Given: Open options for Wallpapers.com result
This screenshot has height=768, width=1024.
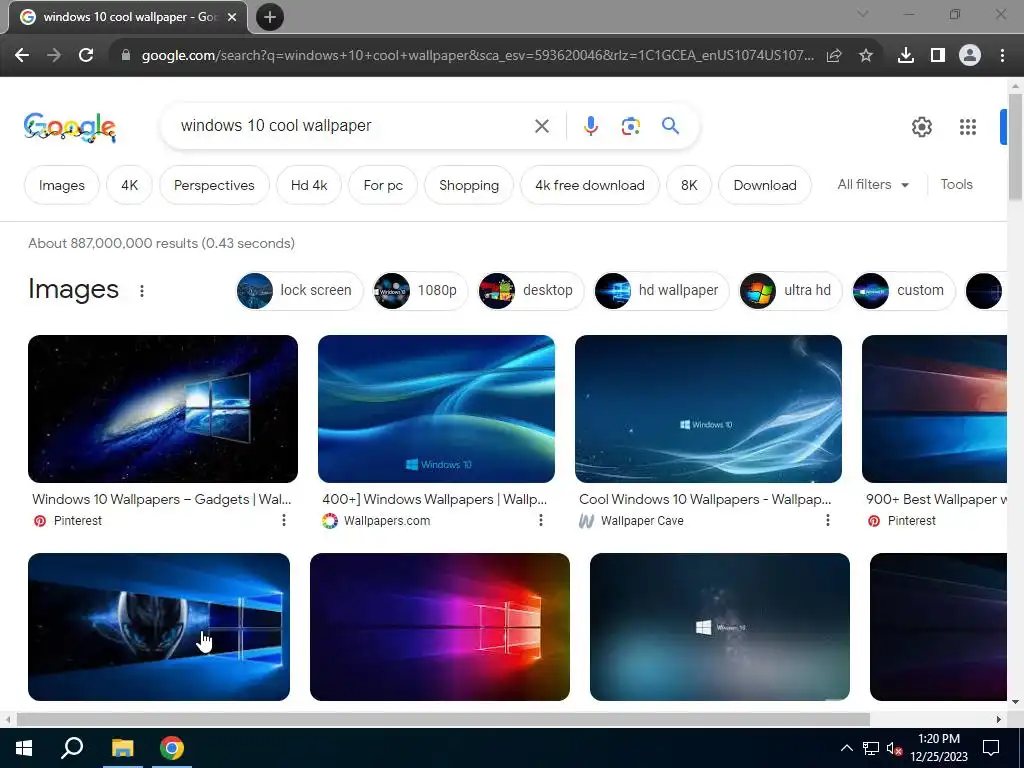Looking at the screenshot, I should 541,520.
